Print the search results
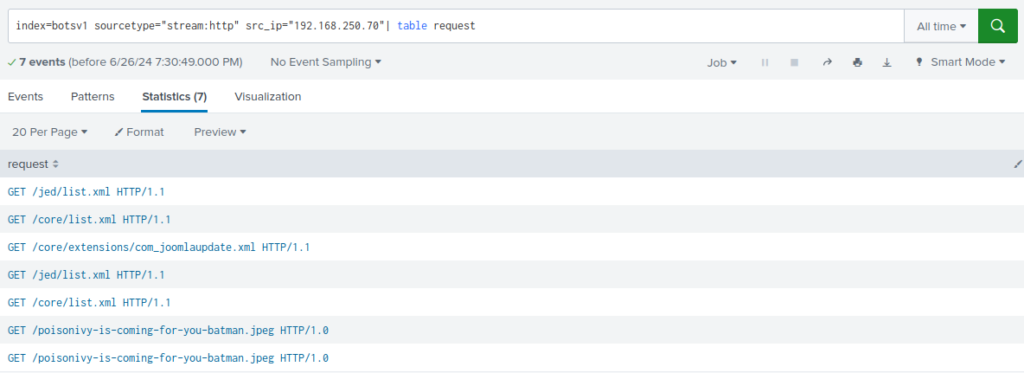The image size is (1024, 373). tap(857, 63)
